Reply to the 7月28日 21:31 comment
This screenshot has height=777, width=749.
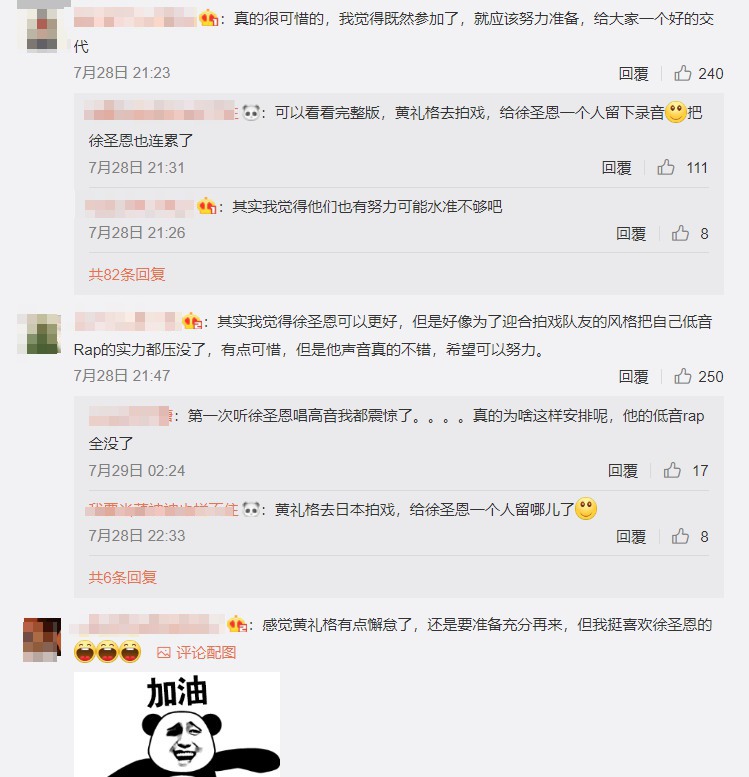(x=617, y=168)
